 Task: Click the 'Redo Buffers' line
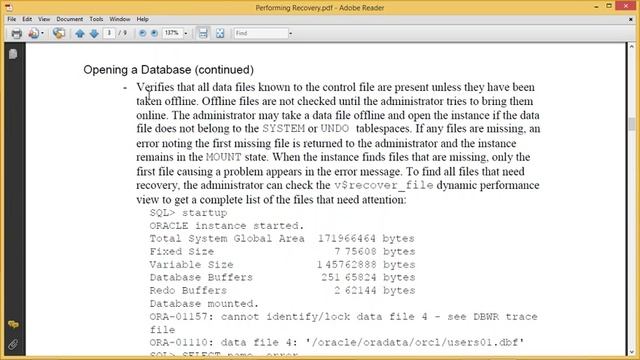click(282, 291)
